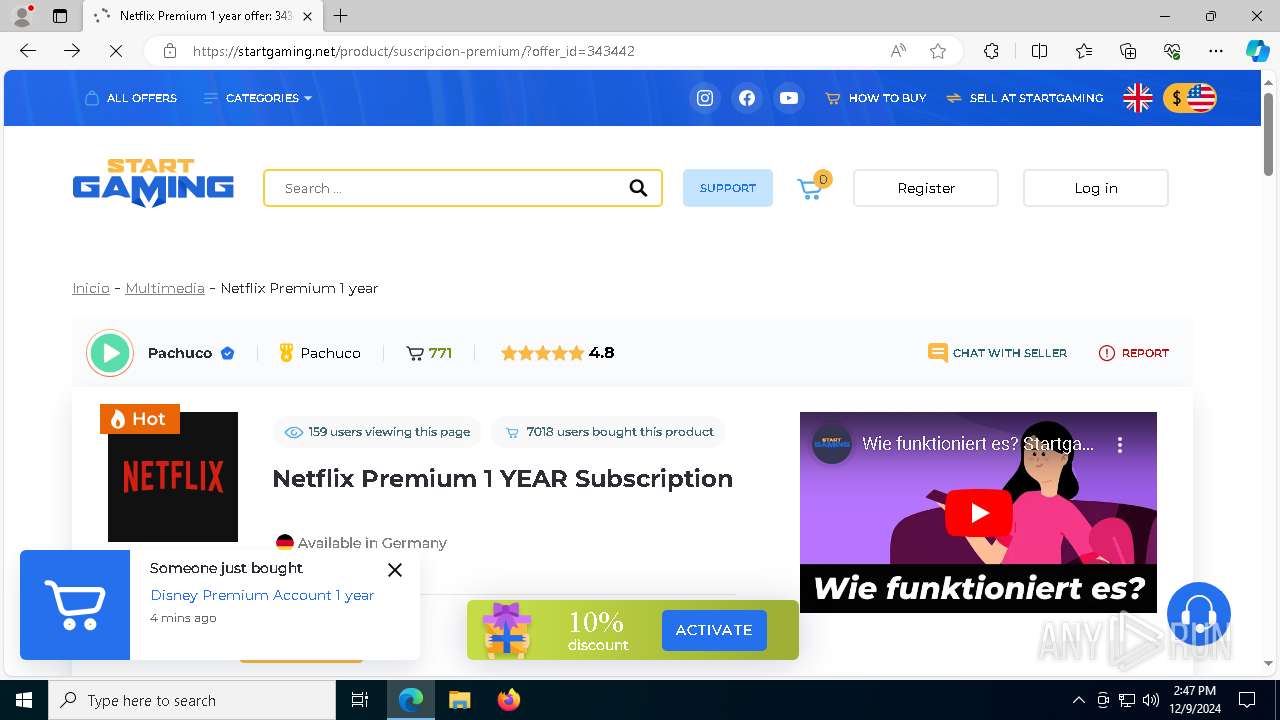Viewport: 1280px width, 720px height.
Task: Expand the Categories dropdown
Action: point(258,98)
